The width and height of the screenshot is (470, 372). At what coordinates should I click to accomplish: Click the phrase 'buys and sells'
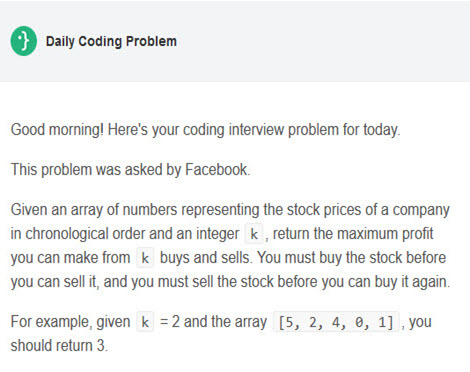205,258
